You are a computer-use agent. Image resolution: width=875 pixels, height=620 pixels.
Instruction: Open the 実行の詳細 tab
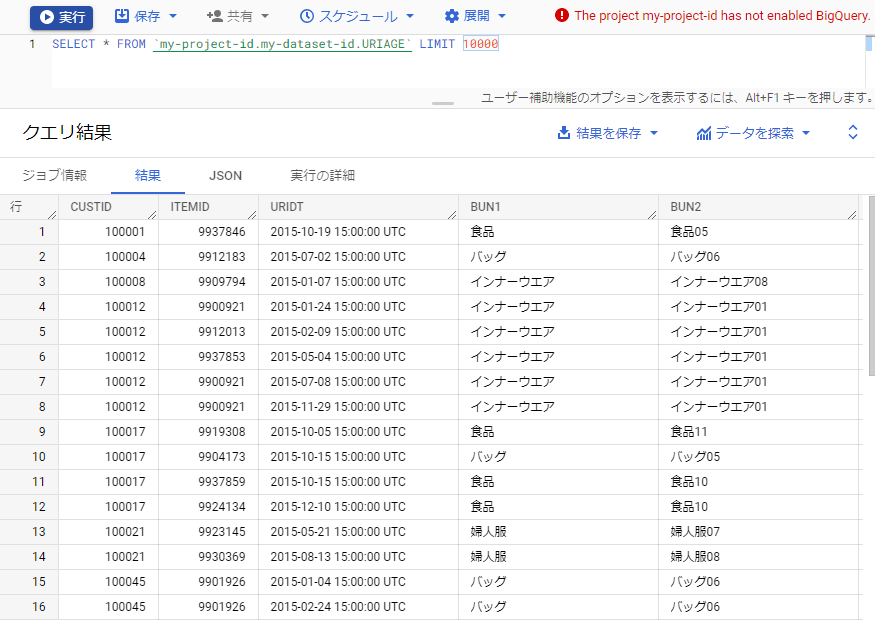(x=322, y=175)
